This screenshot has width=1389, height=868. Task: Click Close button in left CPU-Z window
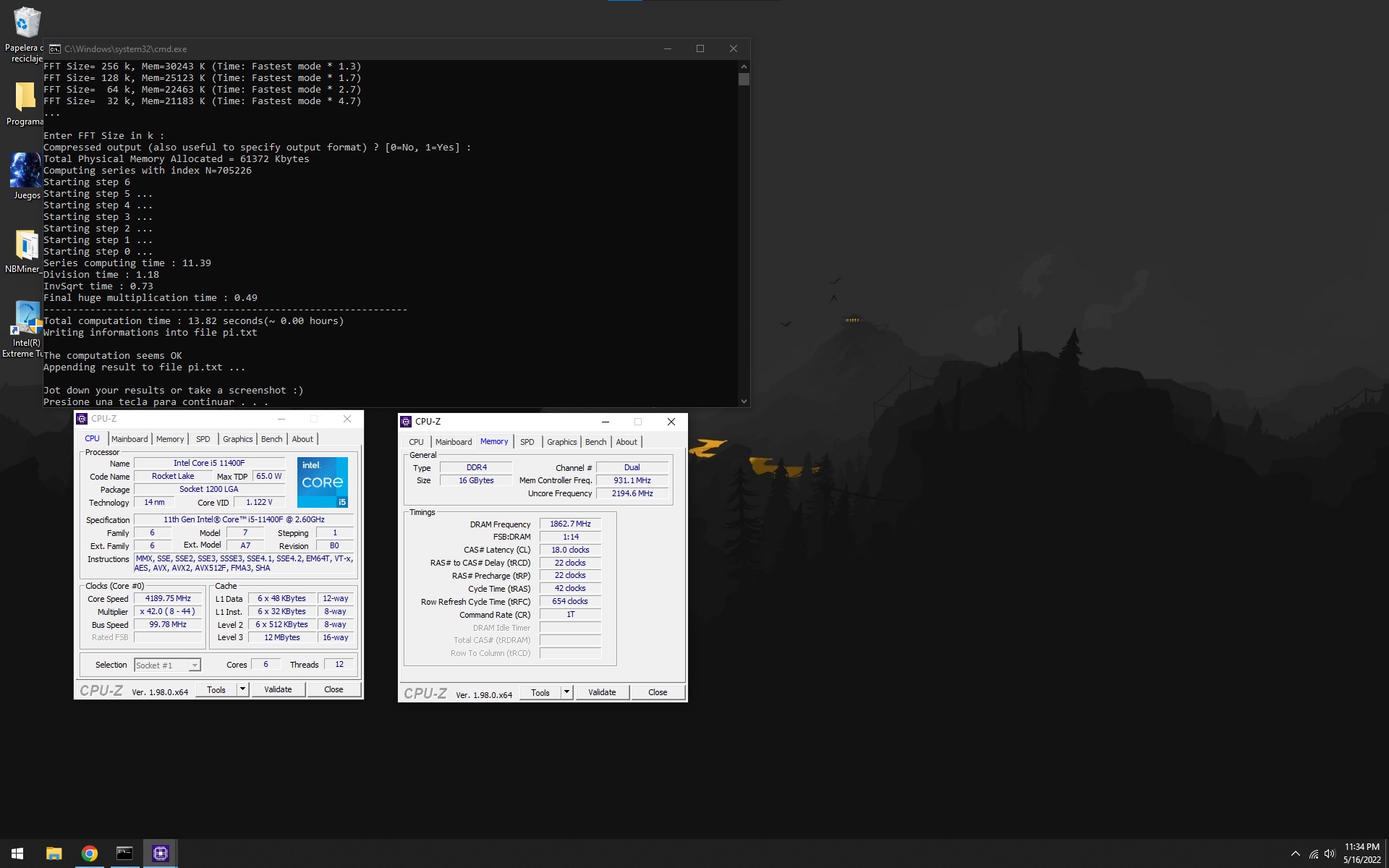(x=334, y=690)
